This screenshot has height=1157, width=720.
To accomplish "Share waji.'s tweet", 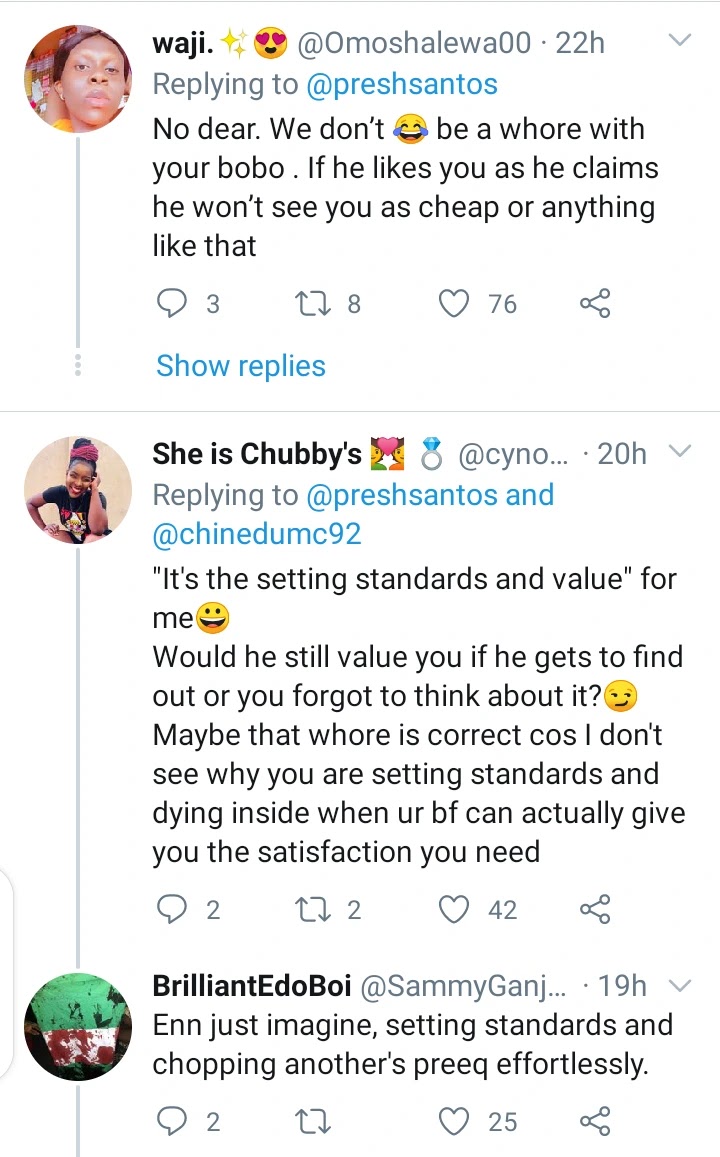I will (x=594, y=303).
